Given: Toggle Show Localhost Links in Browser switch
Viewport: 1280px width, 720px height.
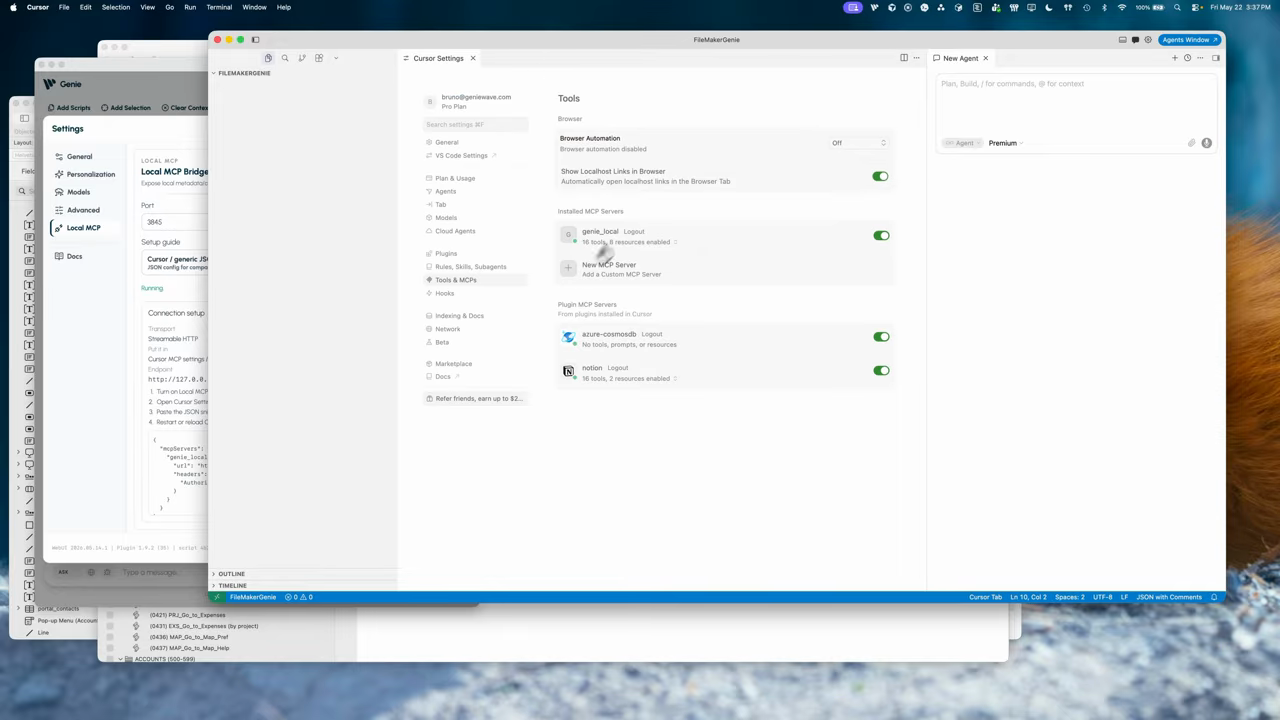Looking at the screenshot, I should 880,176.
